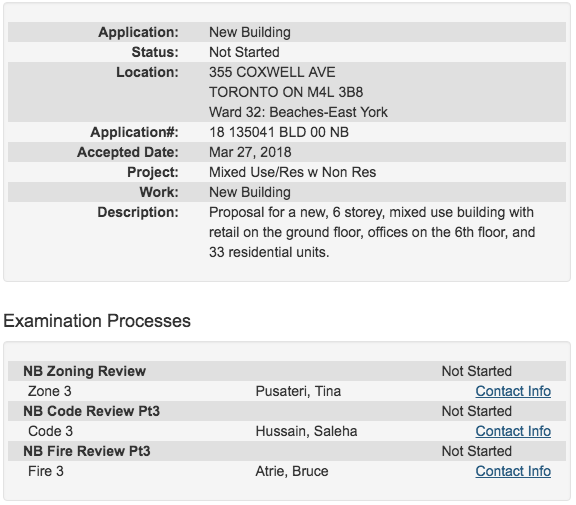Select the NB Zoning Review row
This screenshot has width=576, height=505.
coord(287,371)
